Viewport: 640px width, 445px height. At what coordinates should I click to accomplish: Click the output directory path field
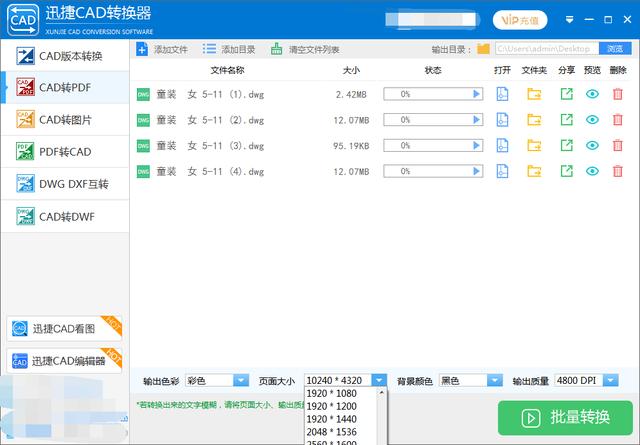pos(546,48)
